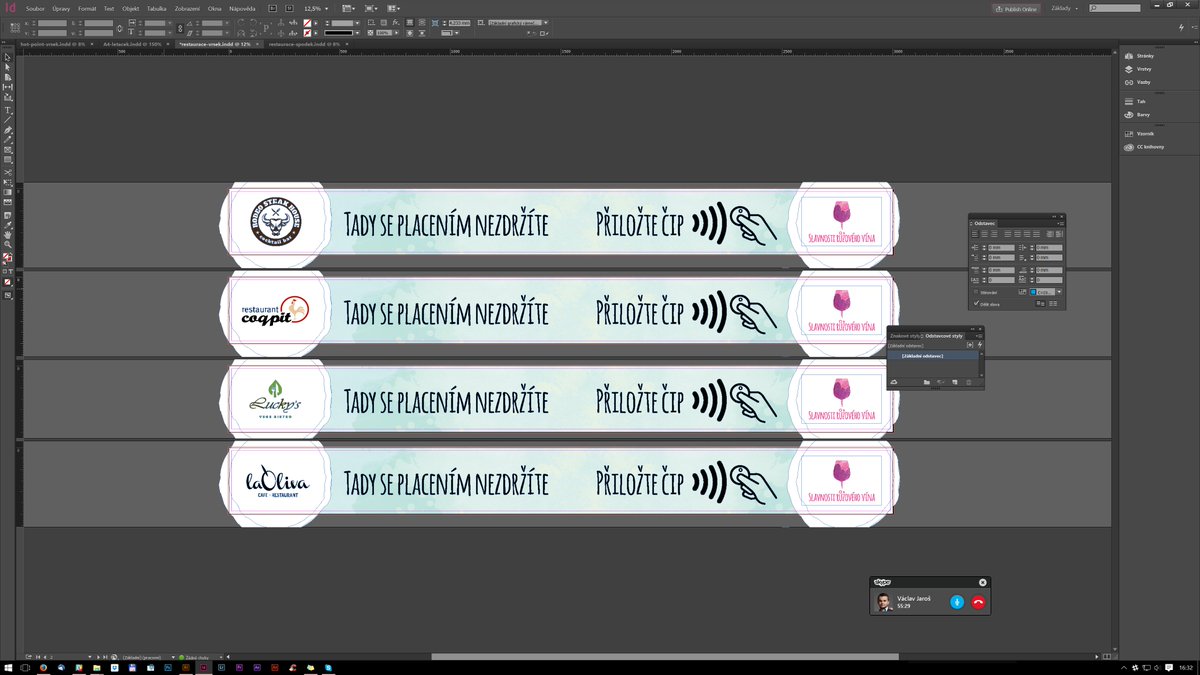Click the Publish Online button

click(1016, 8)
